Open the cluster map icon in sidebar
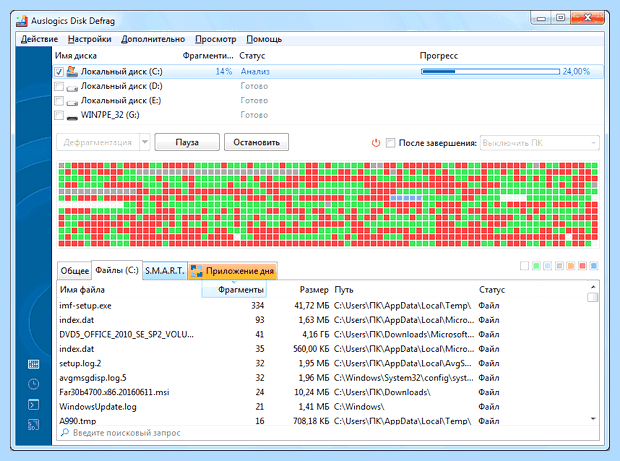This screenshot has height=461, width=620. (x=34, y=364)
